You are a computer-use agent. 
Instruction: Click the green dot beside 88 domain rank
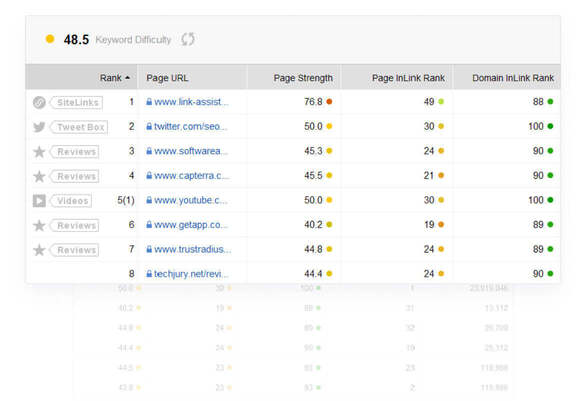(x=550, y=102)
